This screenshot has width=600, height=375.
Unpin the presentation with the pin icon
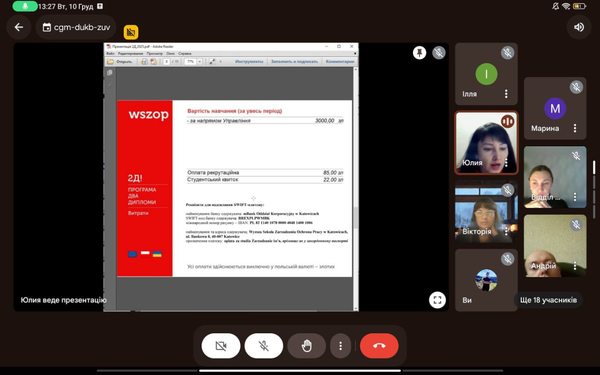419,53
